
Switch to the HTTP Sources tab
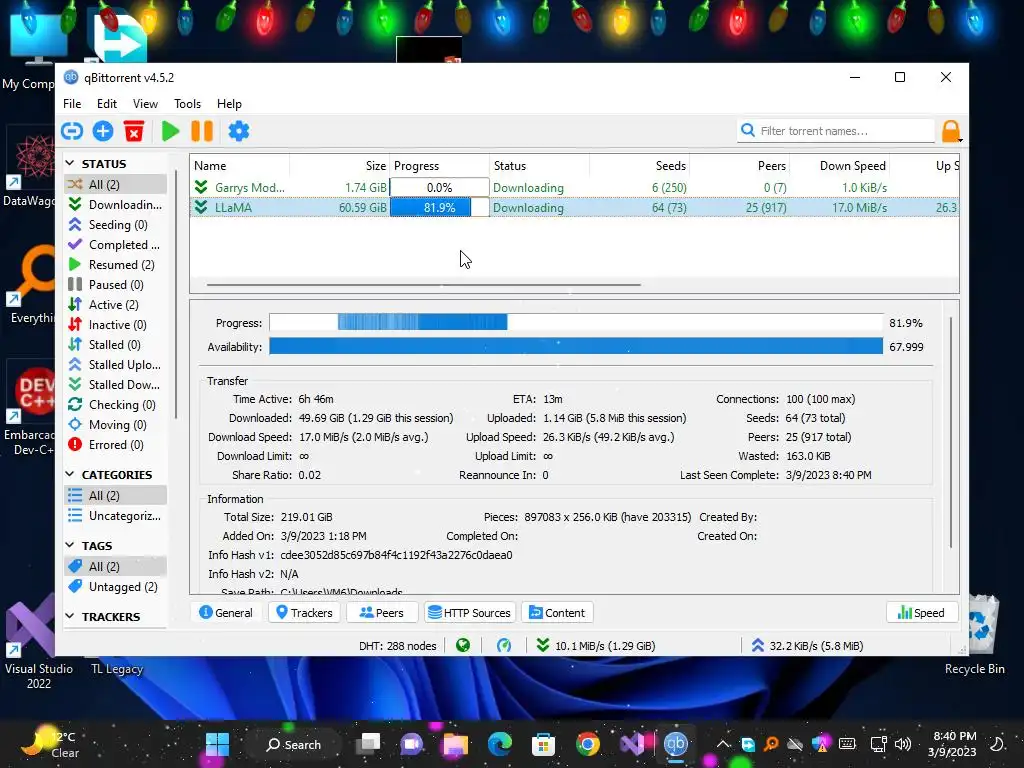coord(470,613)
